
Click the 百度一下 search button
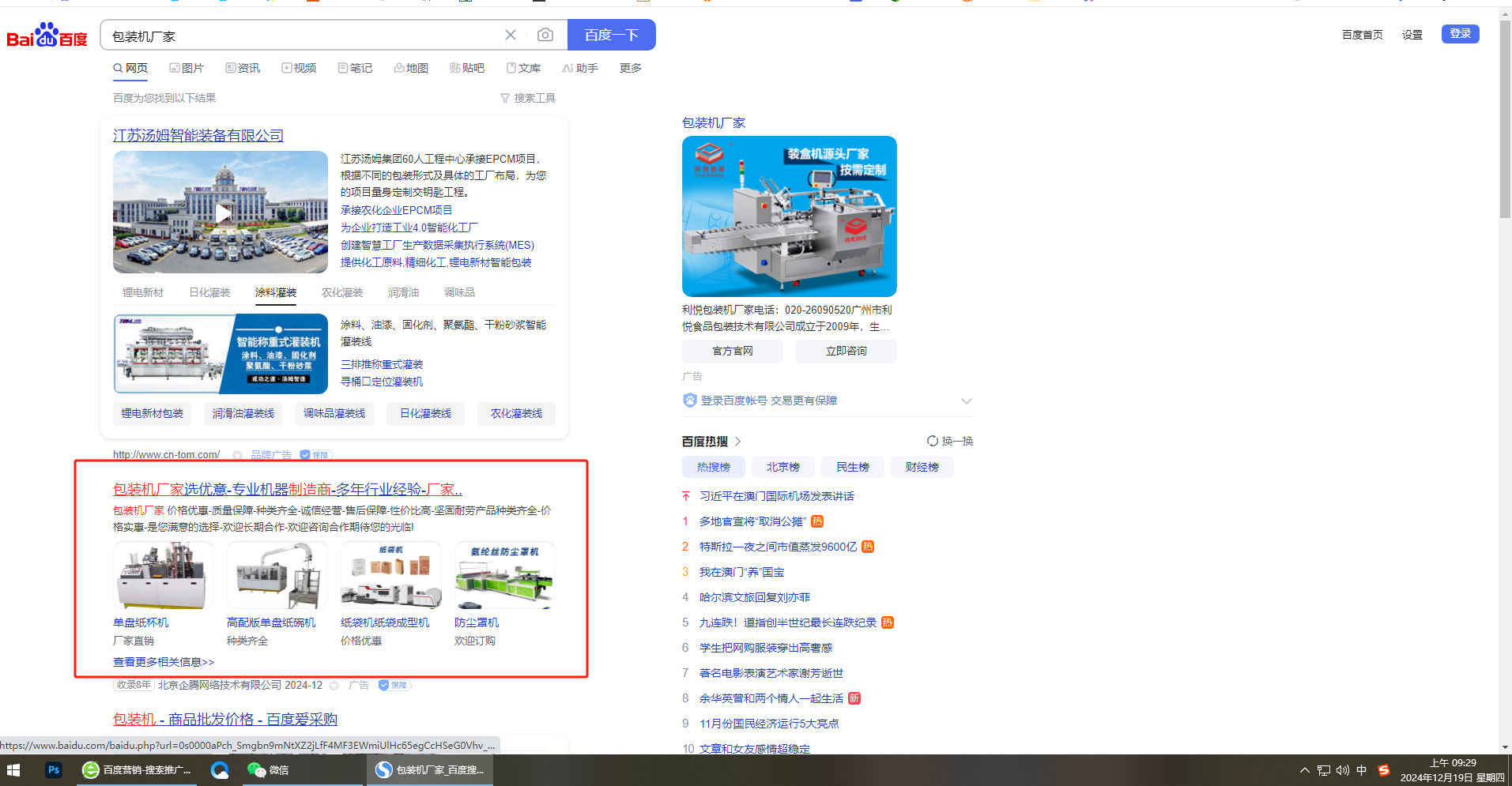[x=612, y=35]
